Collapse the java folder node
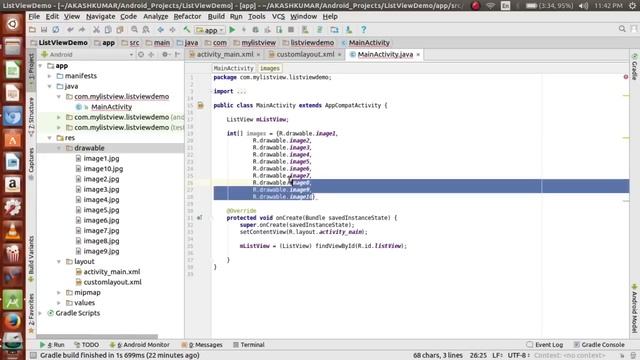 pyautogui.click(x=50, y=86)
